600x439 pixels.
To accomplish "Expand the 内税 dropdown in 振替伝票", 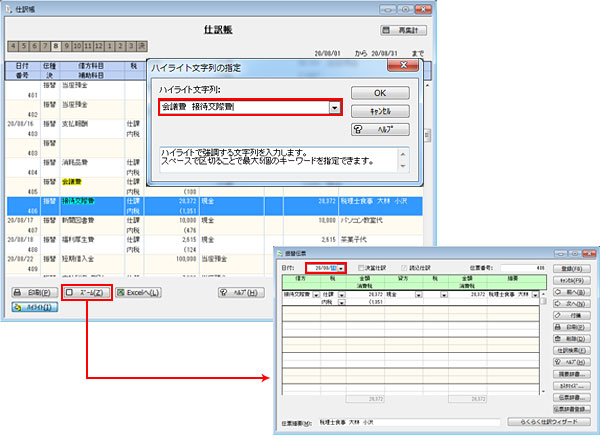I will [x=342, y=302].
